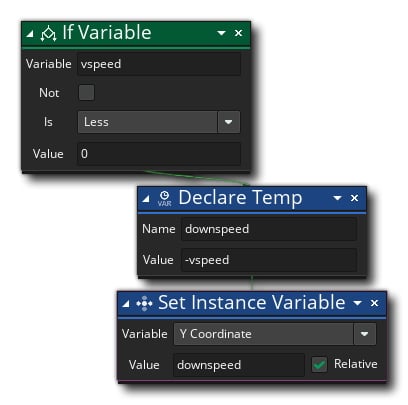Collapse the Declare Temp block triangle
Screen dimensions: 408x405
pos(146,199)
